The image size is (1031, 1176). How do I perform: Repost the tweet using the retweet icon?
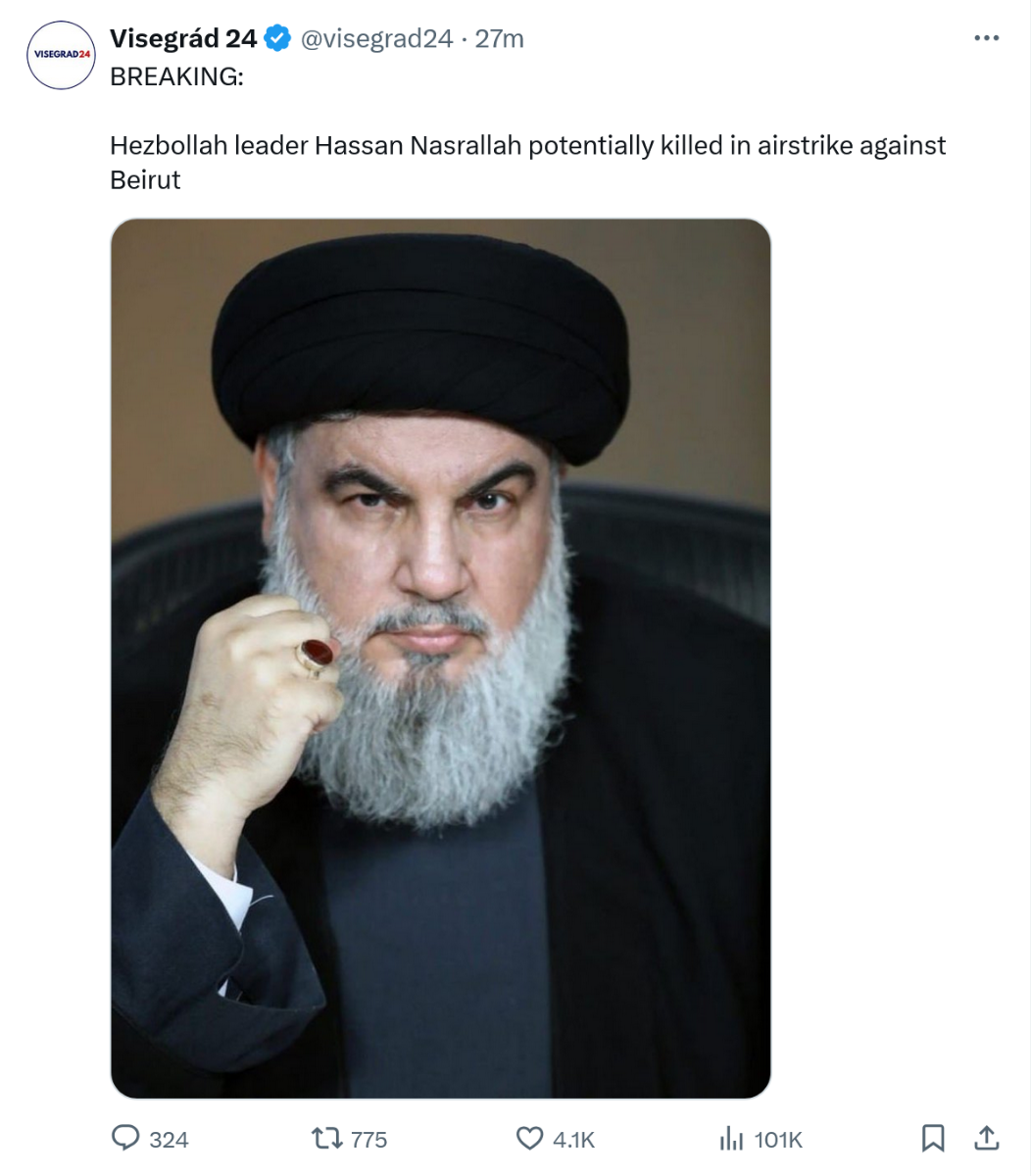pyautogui.click(x=325, y=1138)
